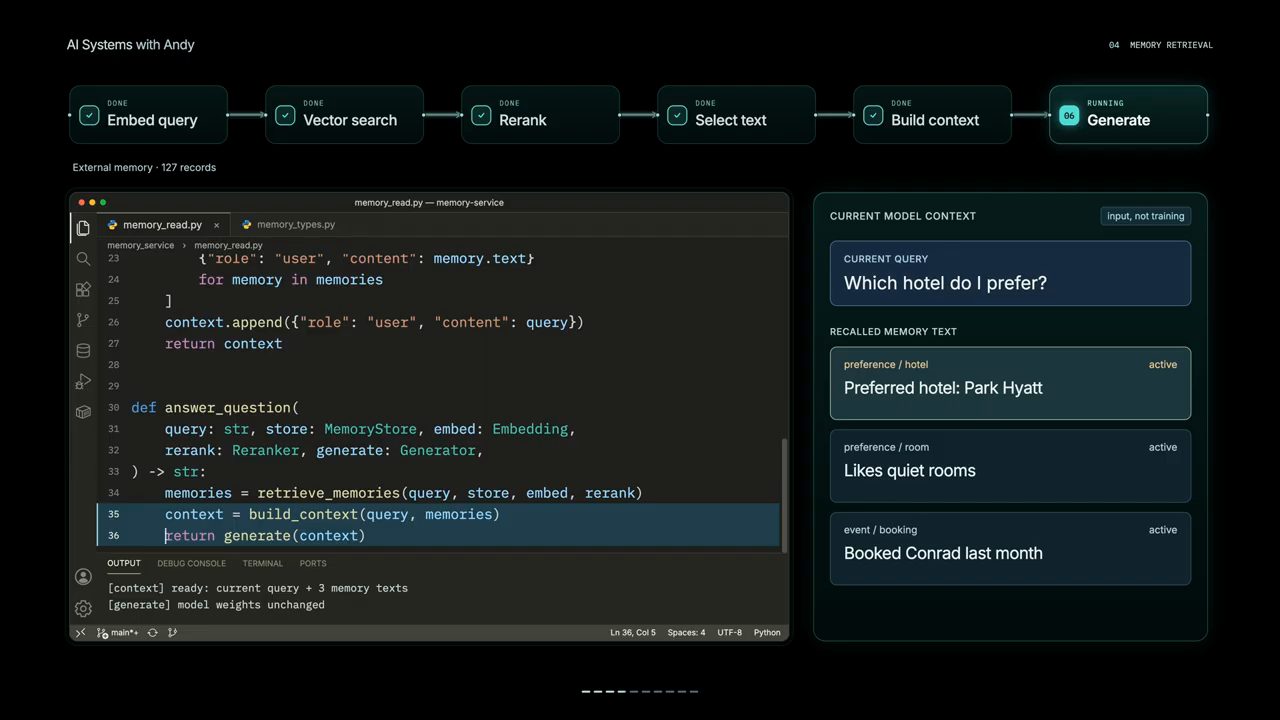Open the Run and Debug view
This screenshot has height=720, width=1280.
[x=83, y=381]
